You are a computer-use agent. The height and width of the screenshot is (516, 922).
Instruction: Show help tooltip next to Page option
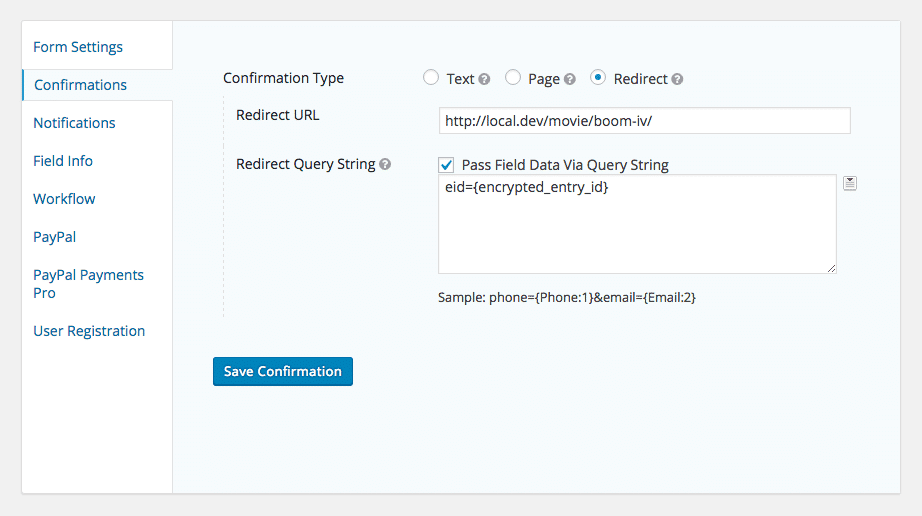[x=569, y=79]
